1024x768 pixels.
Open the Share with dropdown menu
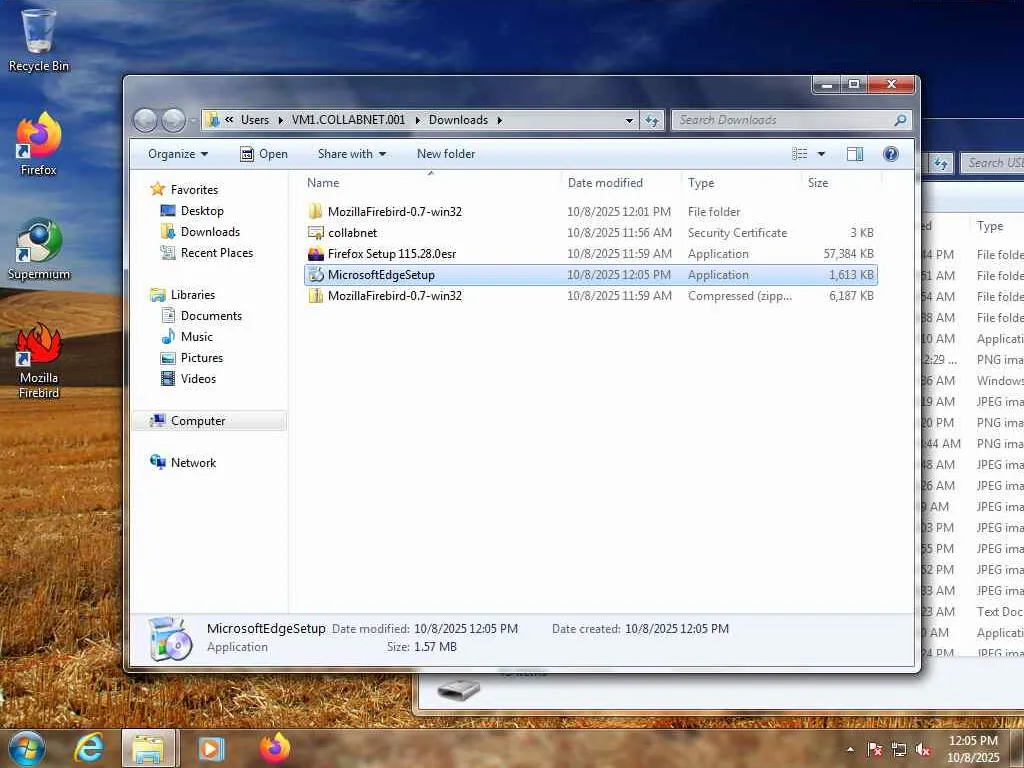[x=351, y=154]
